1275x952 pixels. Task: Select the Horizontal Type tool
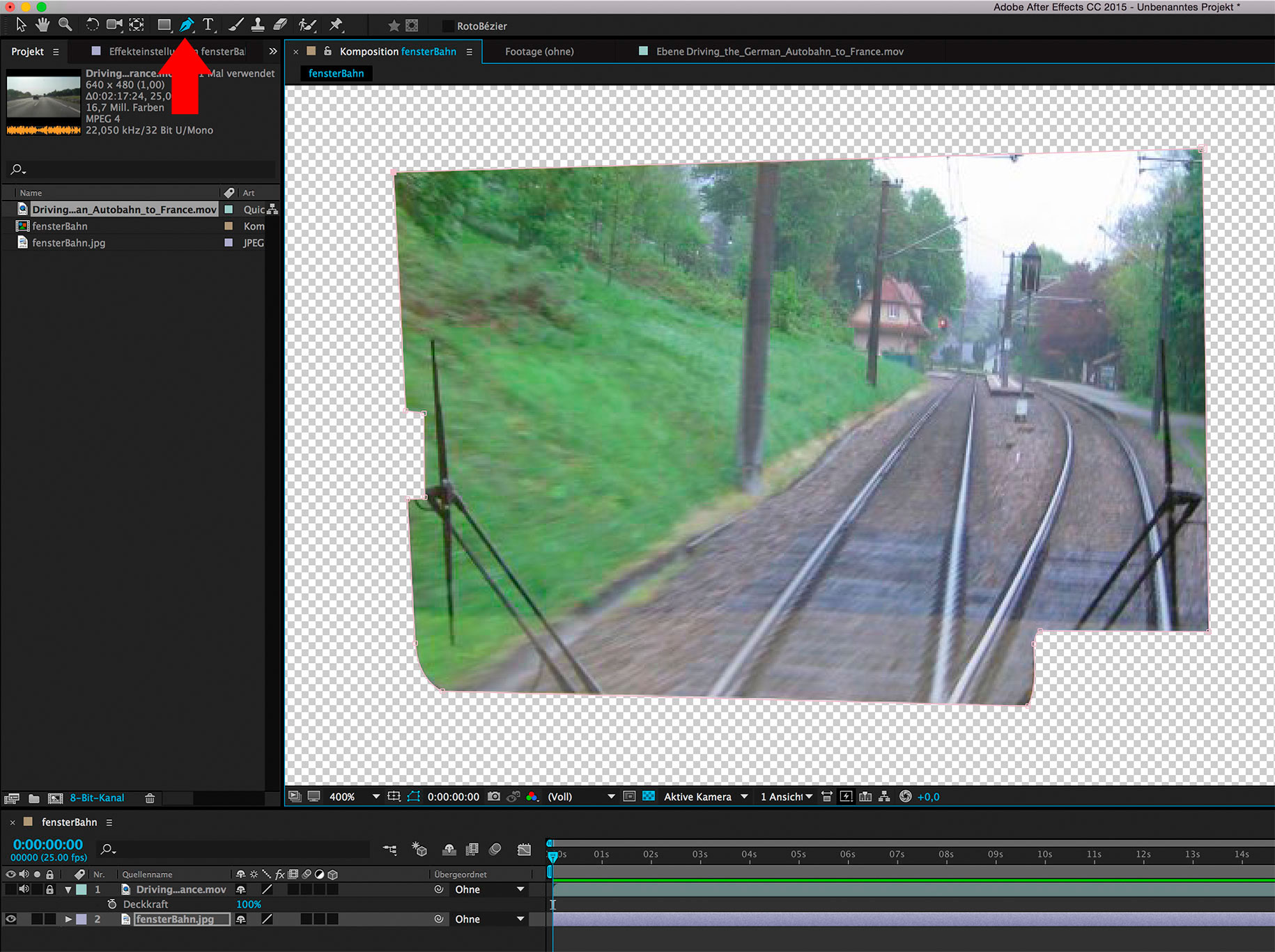click(208, 25)
